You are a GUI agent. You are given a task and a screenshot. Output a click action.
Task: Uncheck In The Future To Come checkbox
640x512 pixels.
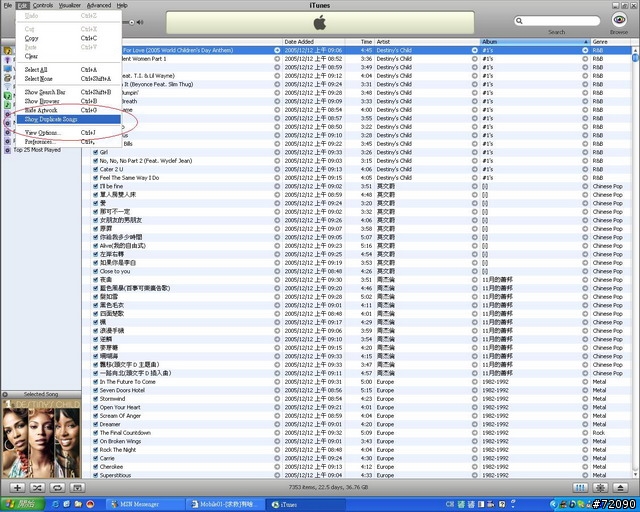tap(96, 382)
